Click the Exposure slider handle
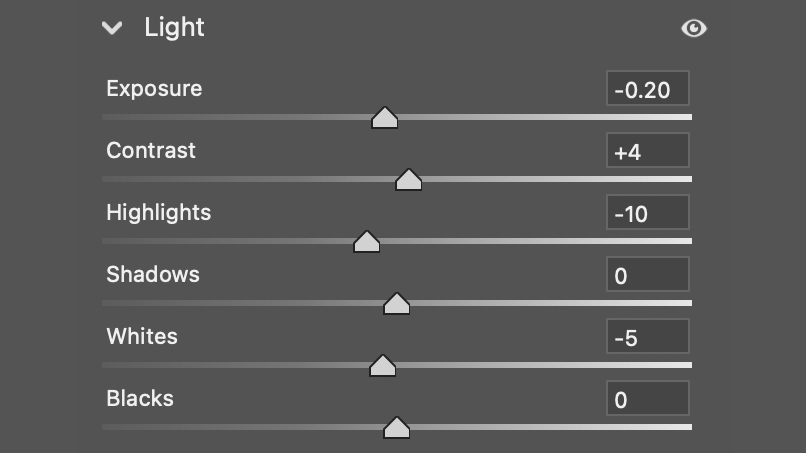The image size is (806, 453). [384, 118]
